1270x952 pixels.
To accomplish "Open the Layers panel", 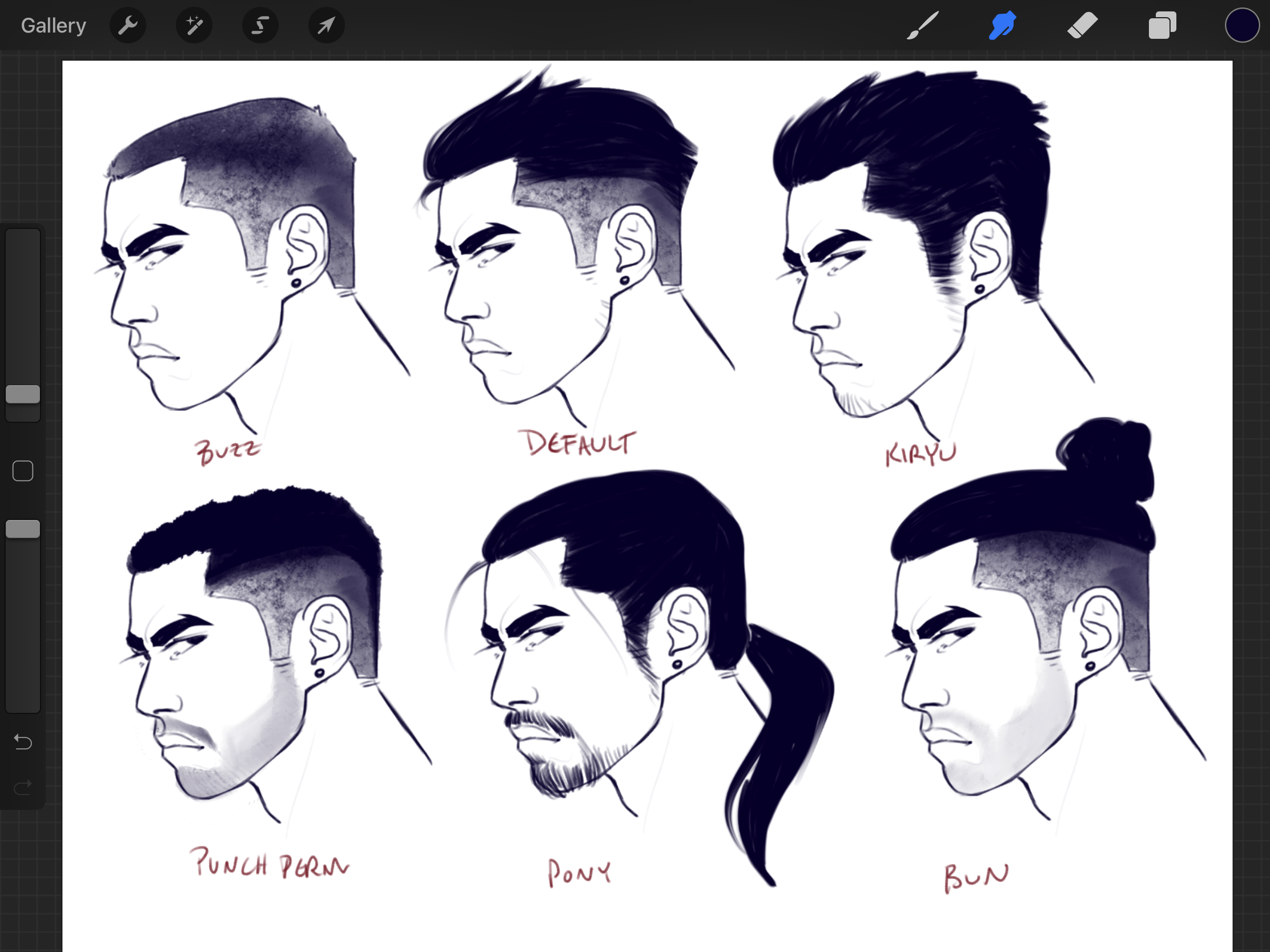I will pyautogui.click(x=1162, y=26).
